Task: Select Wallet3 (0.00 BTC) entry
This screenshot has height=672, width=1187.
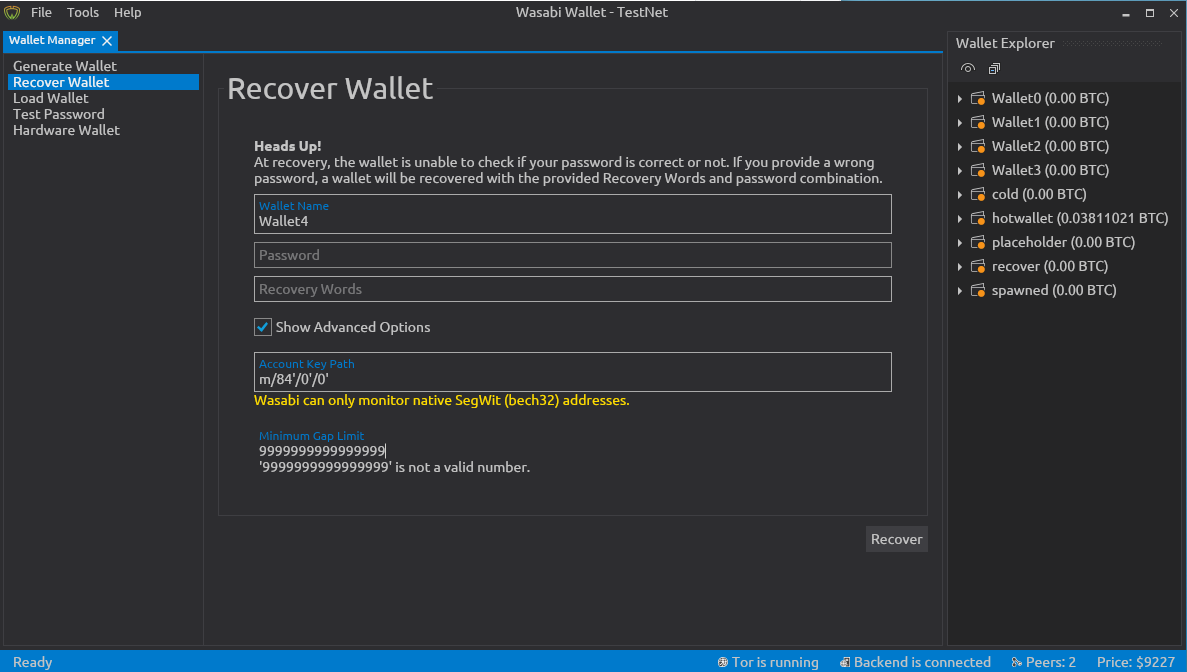Action: click(x=1050, y=170)
